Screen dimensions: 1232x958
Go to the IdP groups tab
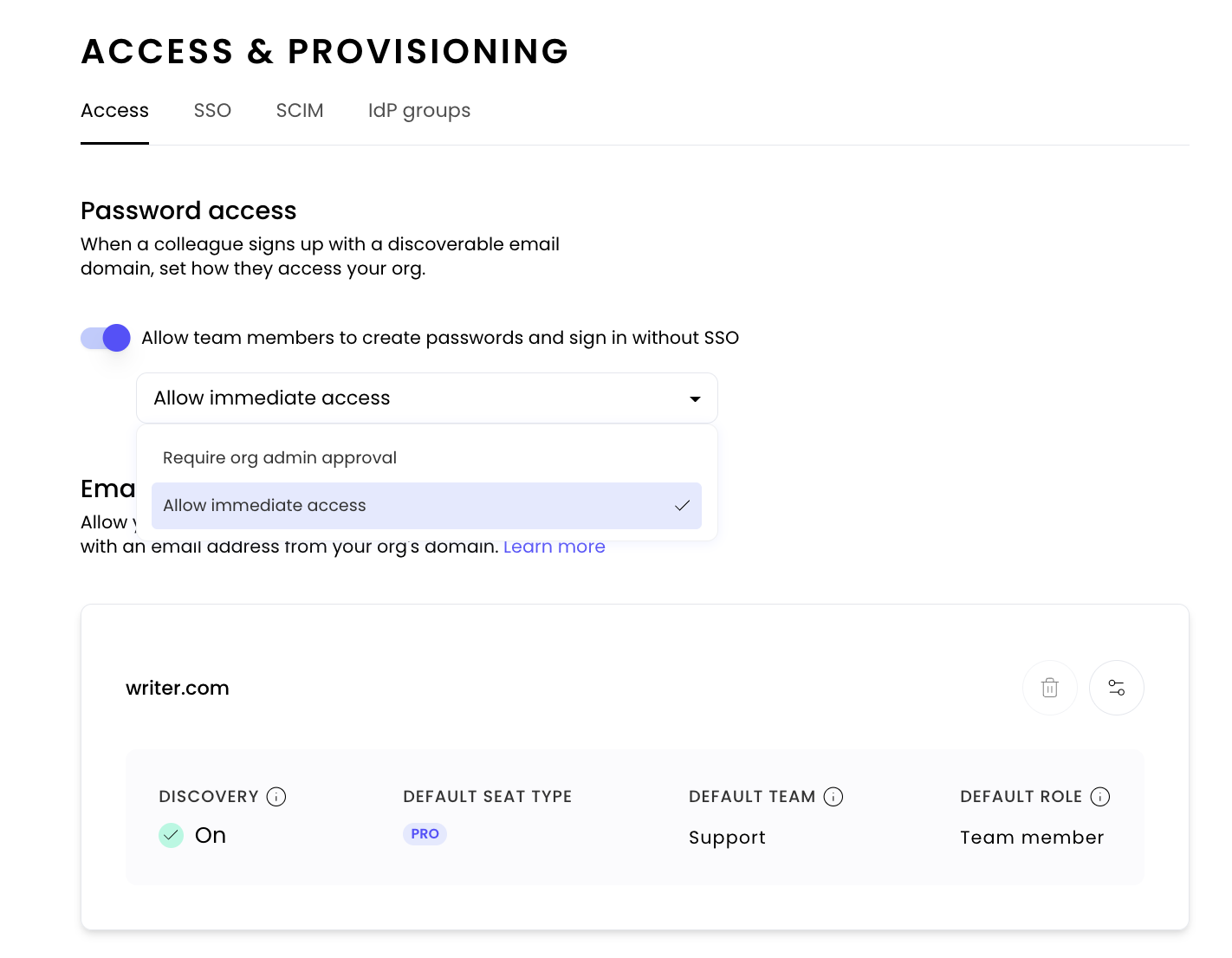tap(419, 111)
